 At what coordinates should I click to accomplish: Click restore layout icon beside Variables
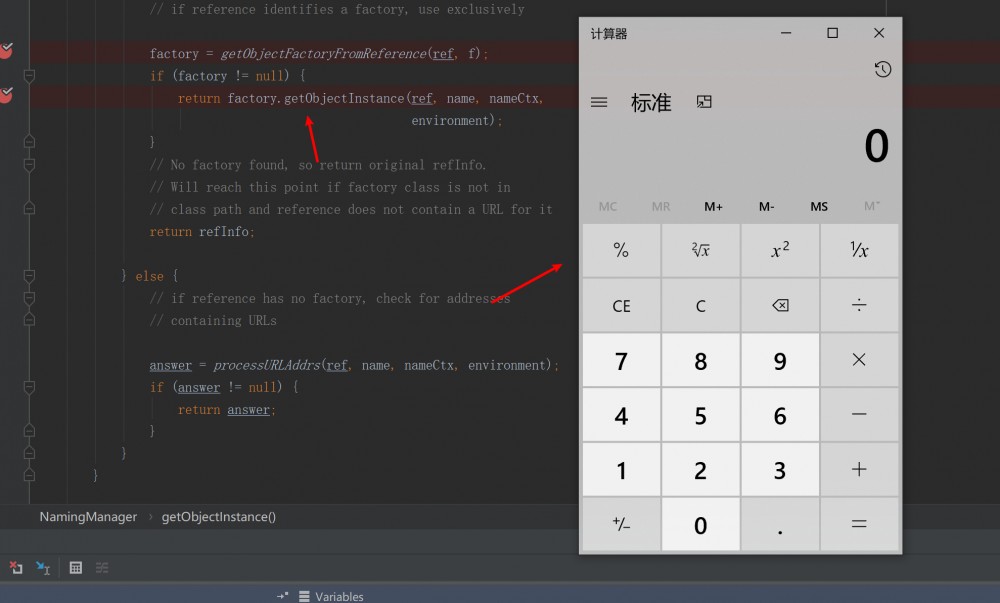point(283,596)
